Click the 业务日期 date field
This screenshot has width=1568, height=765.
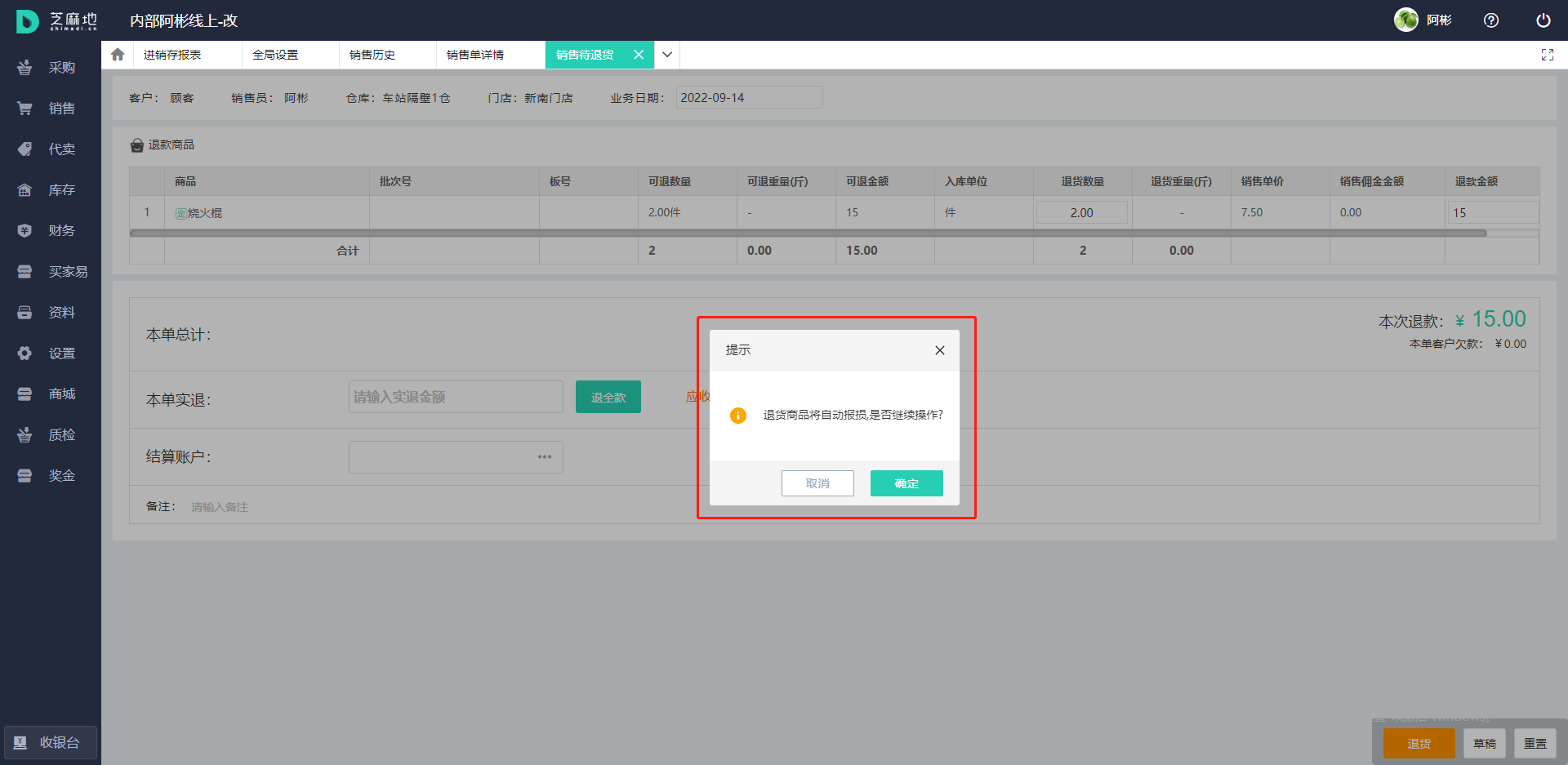click(749, 98)
